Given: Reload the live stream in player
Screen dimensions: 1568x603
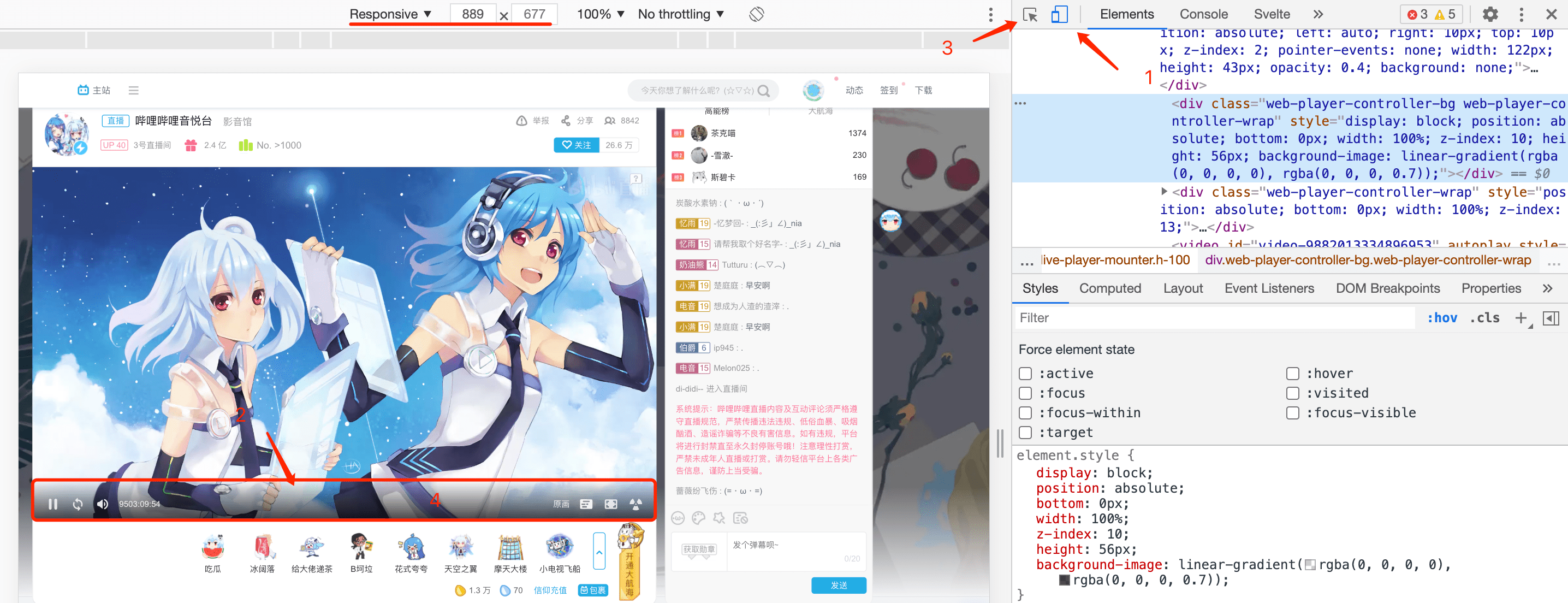Looking at the screenshot, I should [x=78, y=504].
